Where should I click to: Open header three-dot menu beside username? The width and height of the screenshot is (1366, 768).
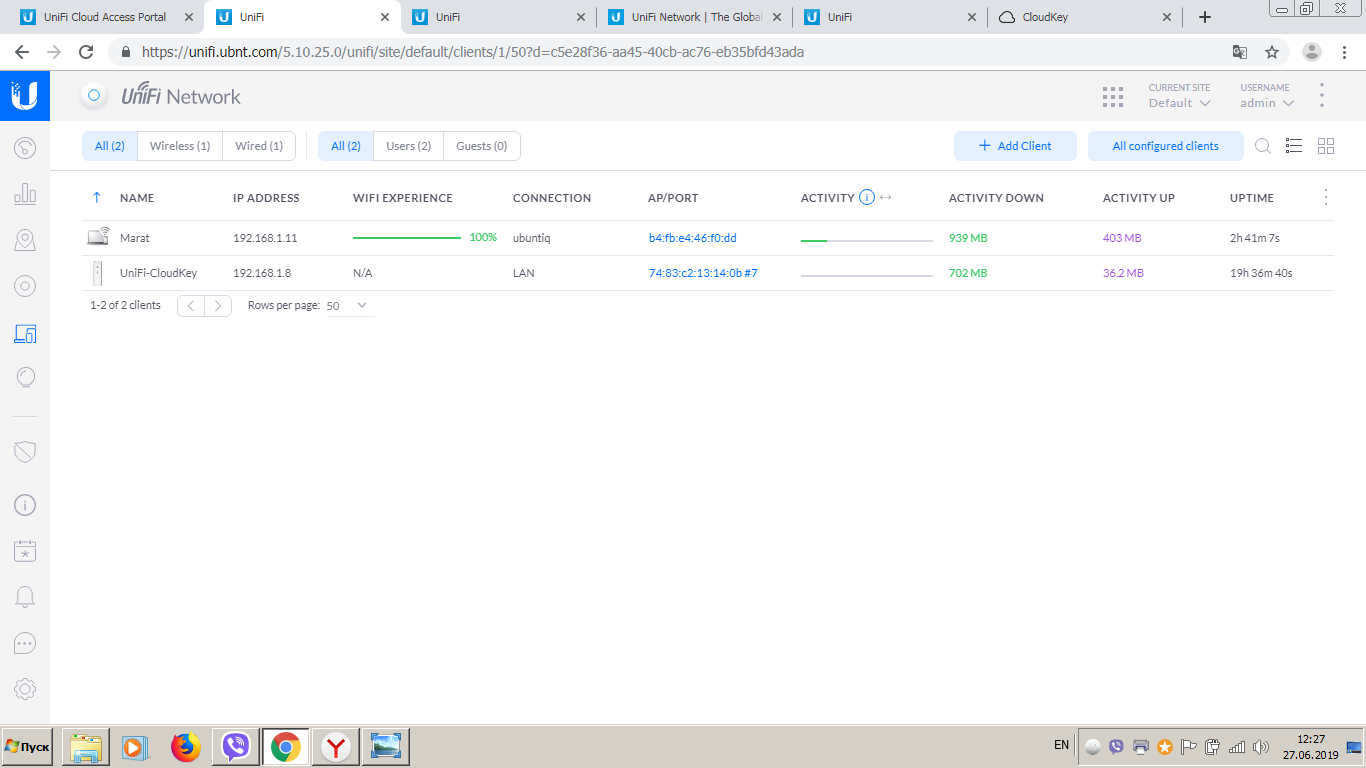coord(1322,96)
